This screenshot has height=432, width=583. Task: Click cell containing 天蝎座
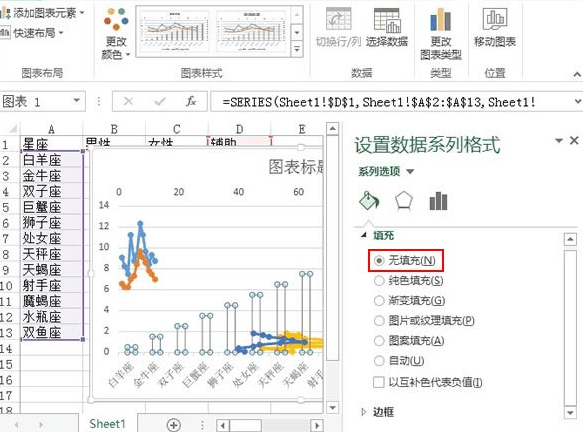click(x=51, y=270)
